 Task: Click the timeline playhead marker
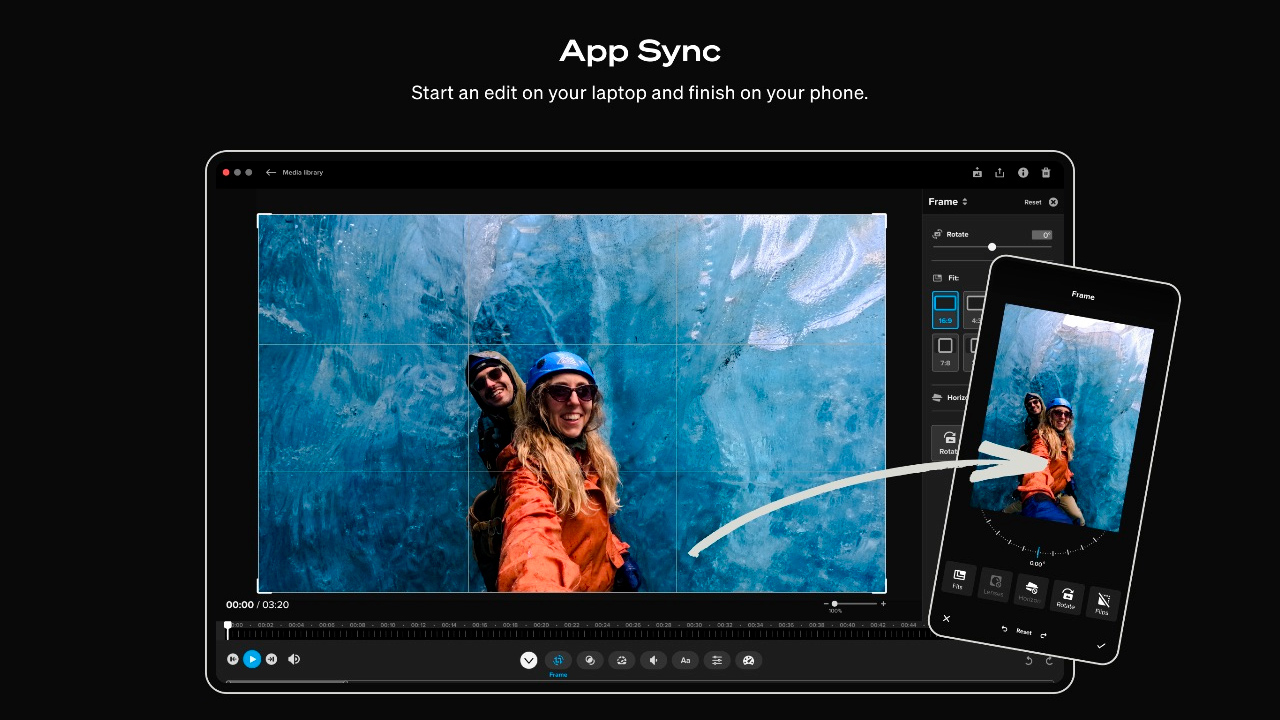pyautogui.click(x=228, y=628)
